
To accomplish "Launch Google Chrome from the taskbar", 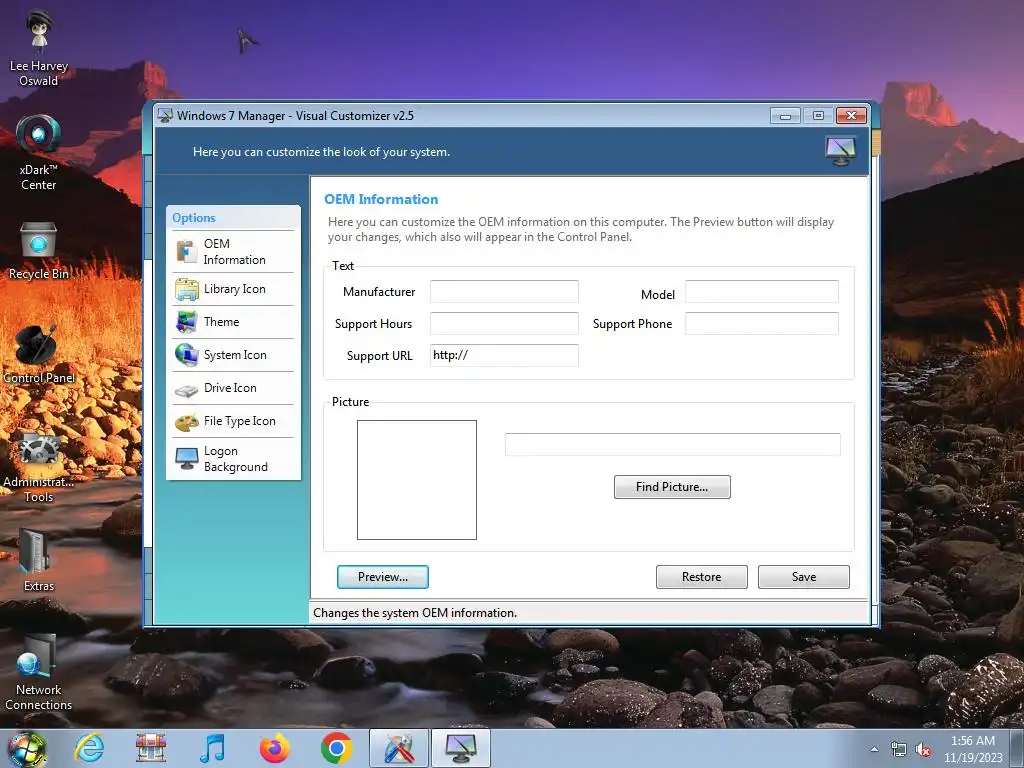I will click(336, 748).
